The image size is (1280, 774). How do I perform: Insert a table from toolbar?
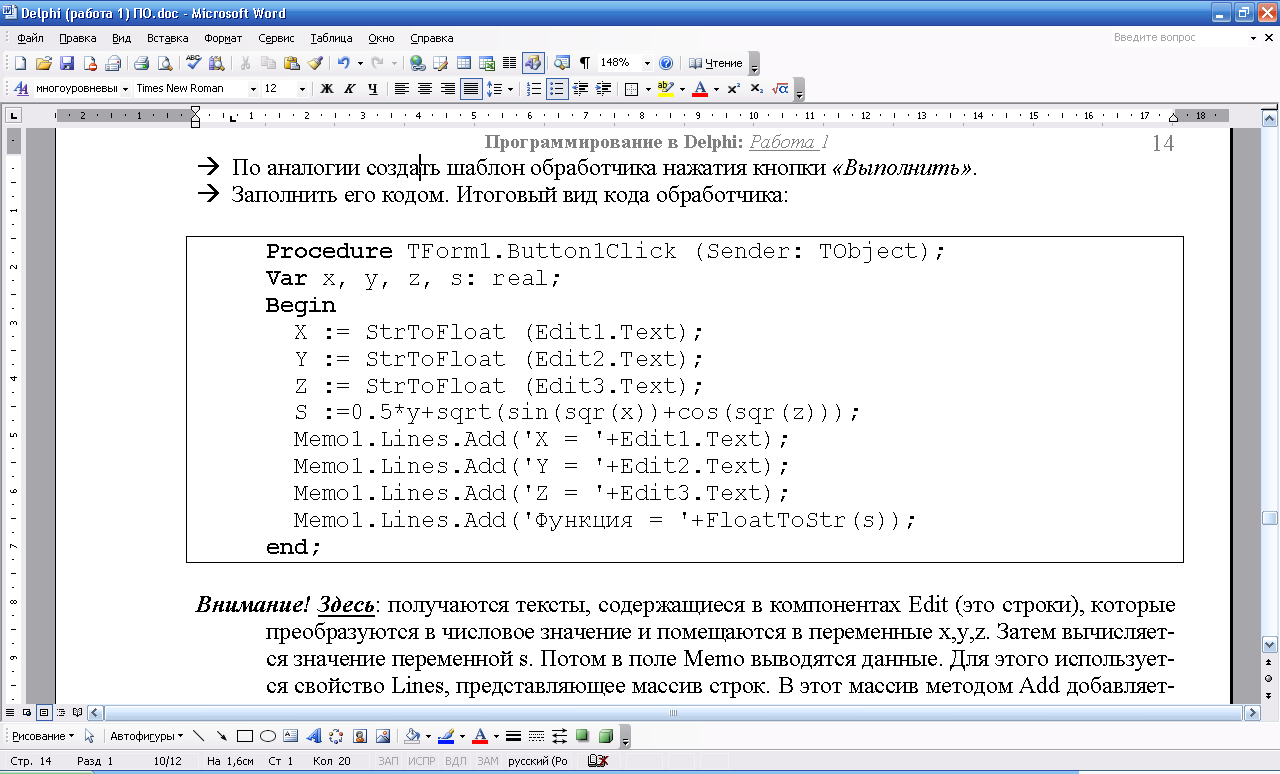(x=464, y=63)
